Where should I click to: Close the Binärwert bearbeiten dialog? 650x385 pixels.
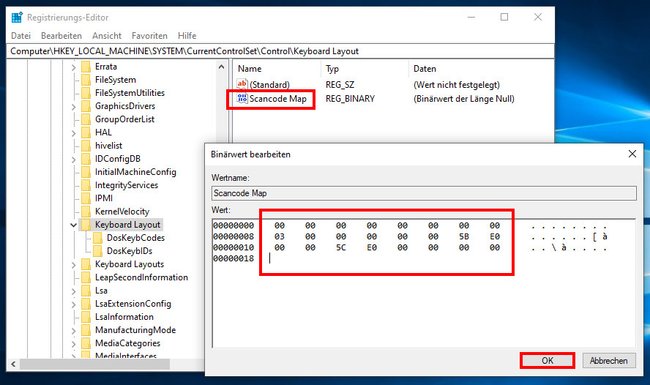pyautogui.click(x=632, y=154)
